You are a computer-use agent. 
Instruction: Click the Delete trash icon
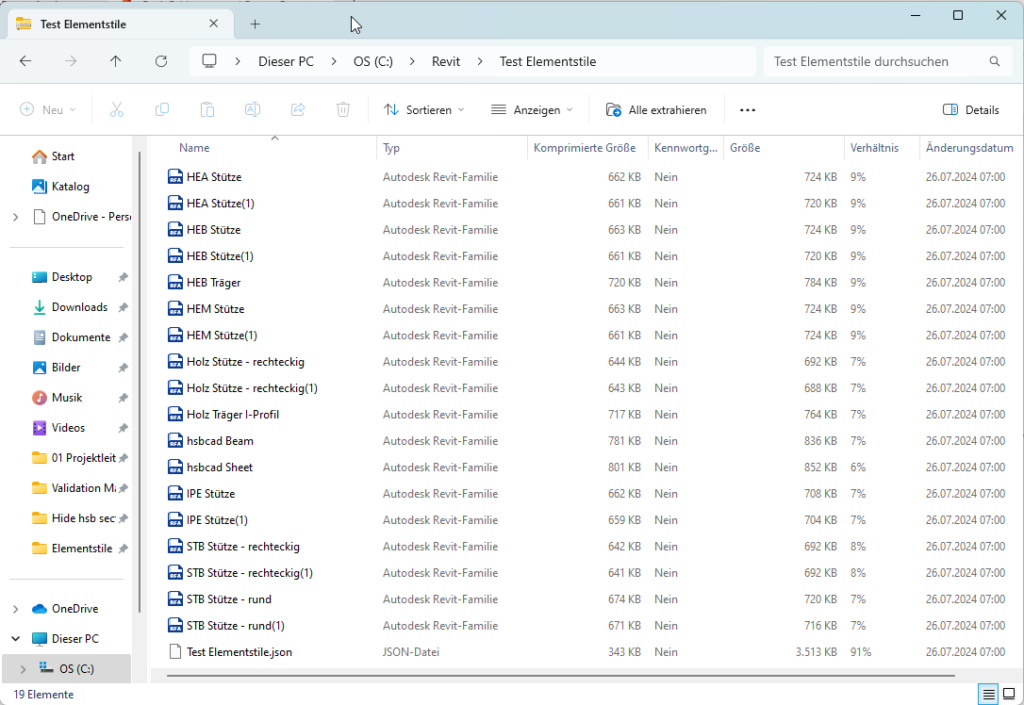[343, 110]
